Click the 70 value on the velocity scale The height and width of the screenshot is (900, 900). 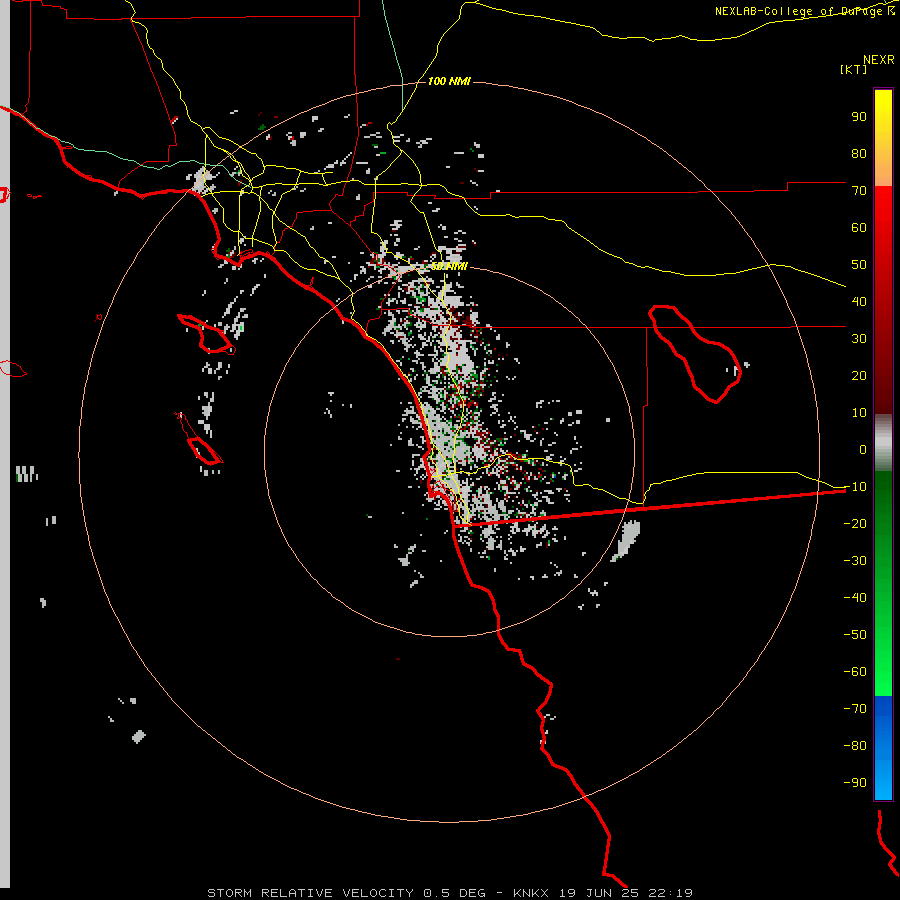(x=859, y=191)
